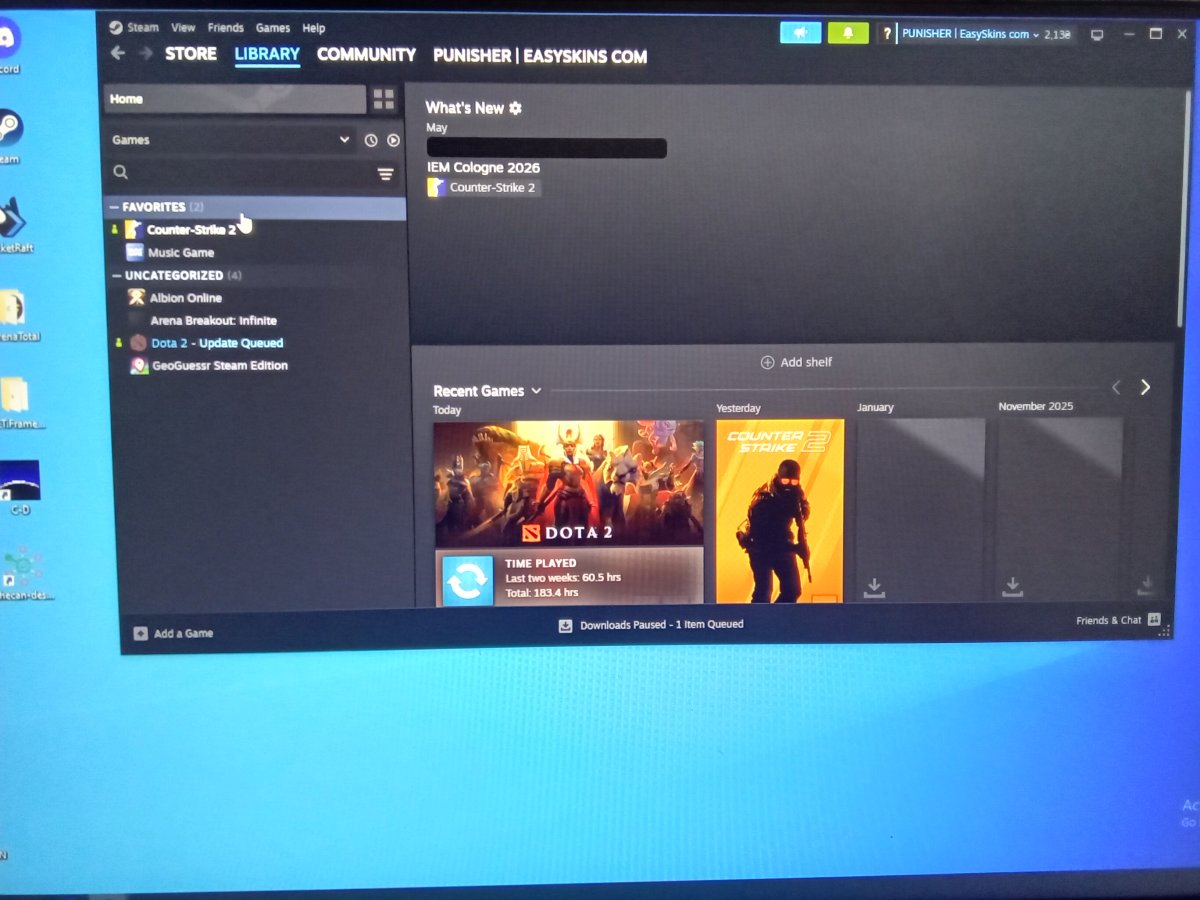Viewport: 1200px width, 900px height.
Task: Click the Discord desktop shortcut icon
Action: (8, 40)
